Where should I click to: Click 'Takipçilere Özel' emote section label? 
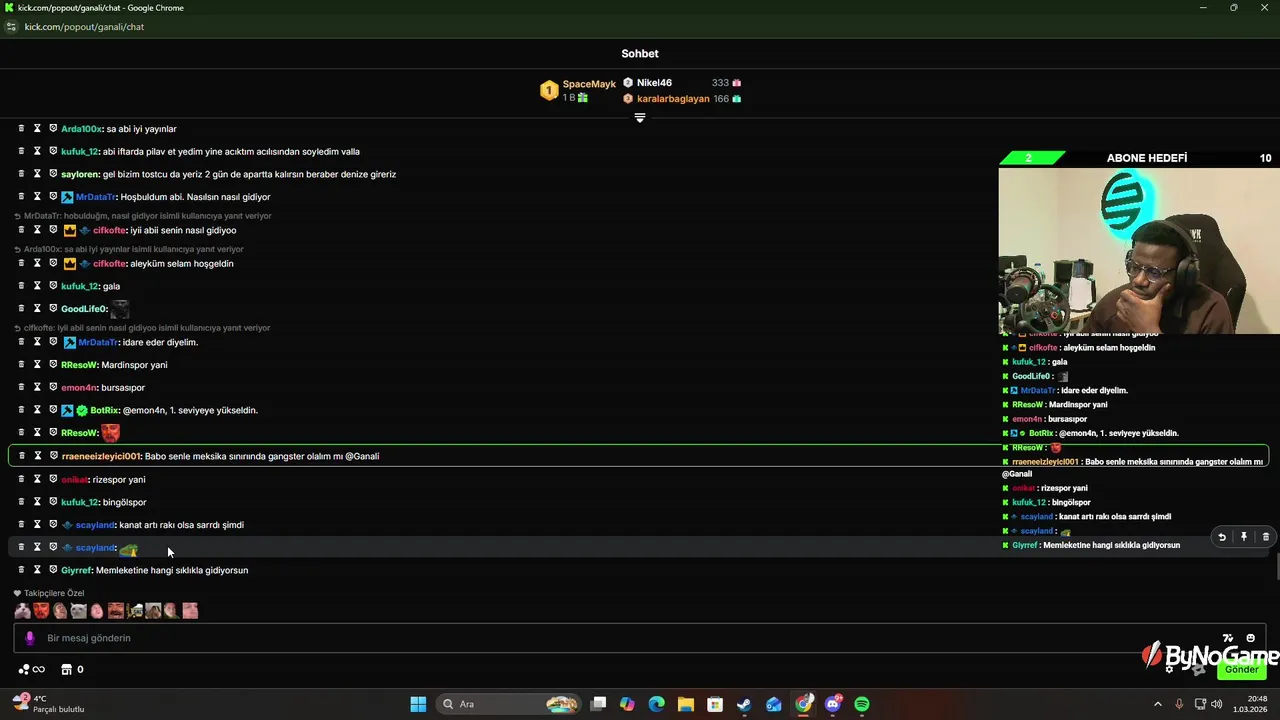54,593
